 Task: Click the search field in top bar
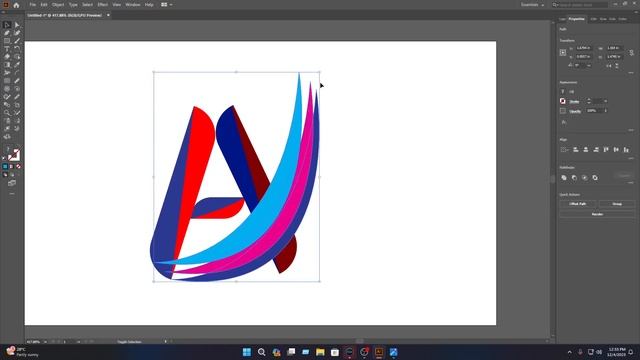click(580, 5)
